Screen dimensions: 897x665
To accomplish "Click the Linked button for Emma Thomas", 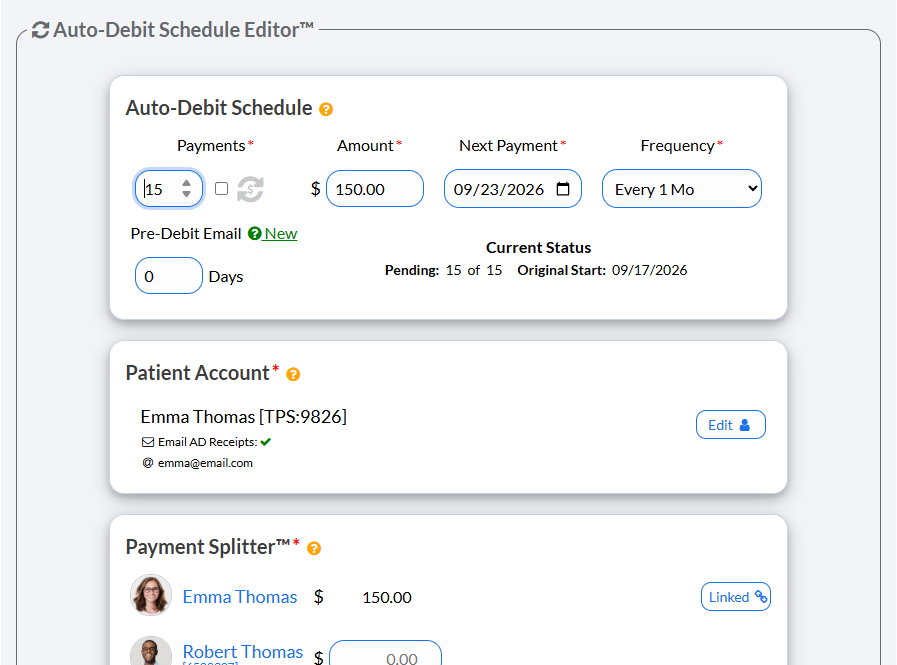I will click(x=736, y=597).
